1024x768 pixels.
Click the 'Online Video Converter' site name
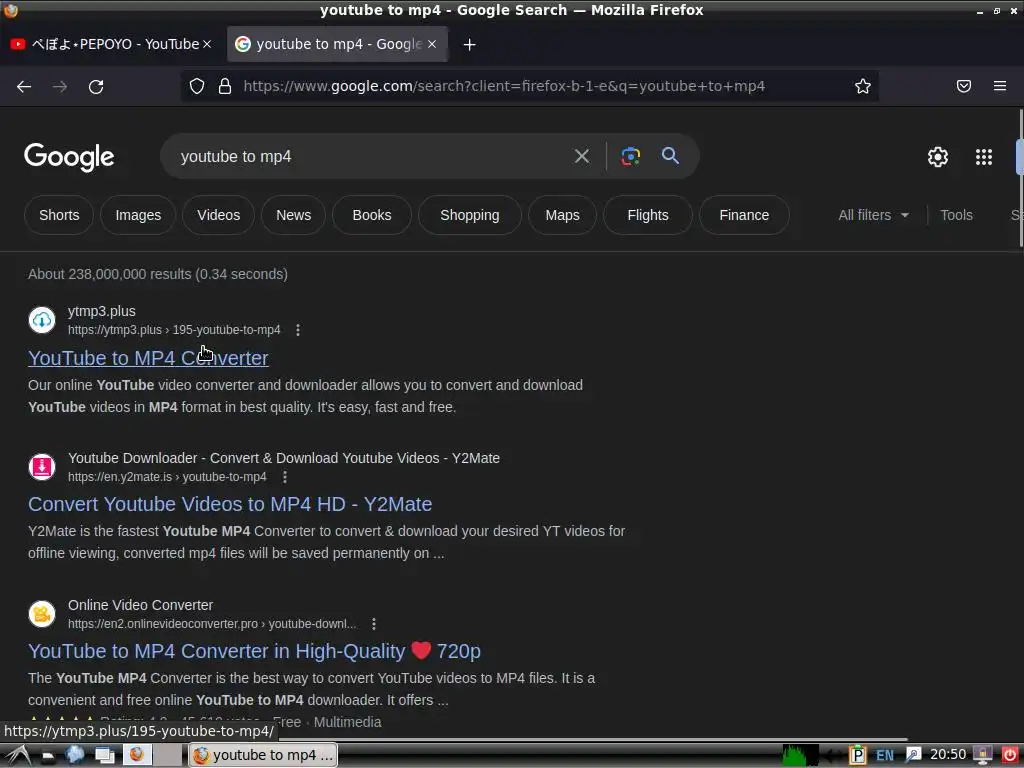click(140, 605)
